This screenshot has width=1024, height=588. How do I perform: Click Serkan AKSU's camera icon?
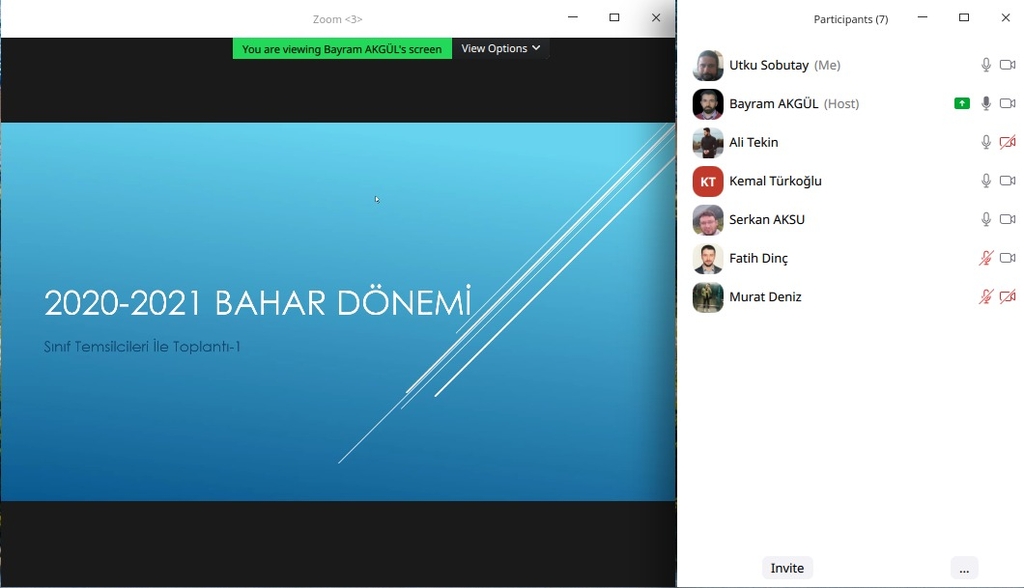click(x=1008, y=219)
